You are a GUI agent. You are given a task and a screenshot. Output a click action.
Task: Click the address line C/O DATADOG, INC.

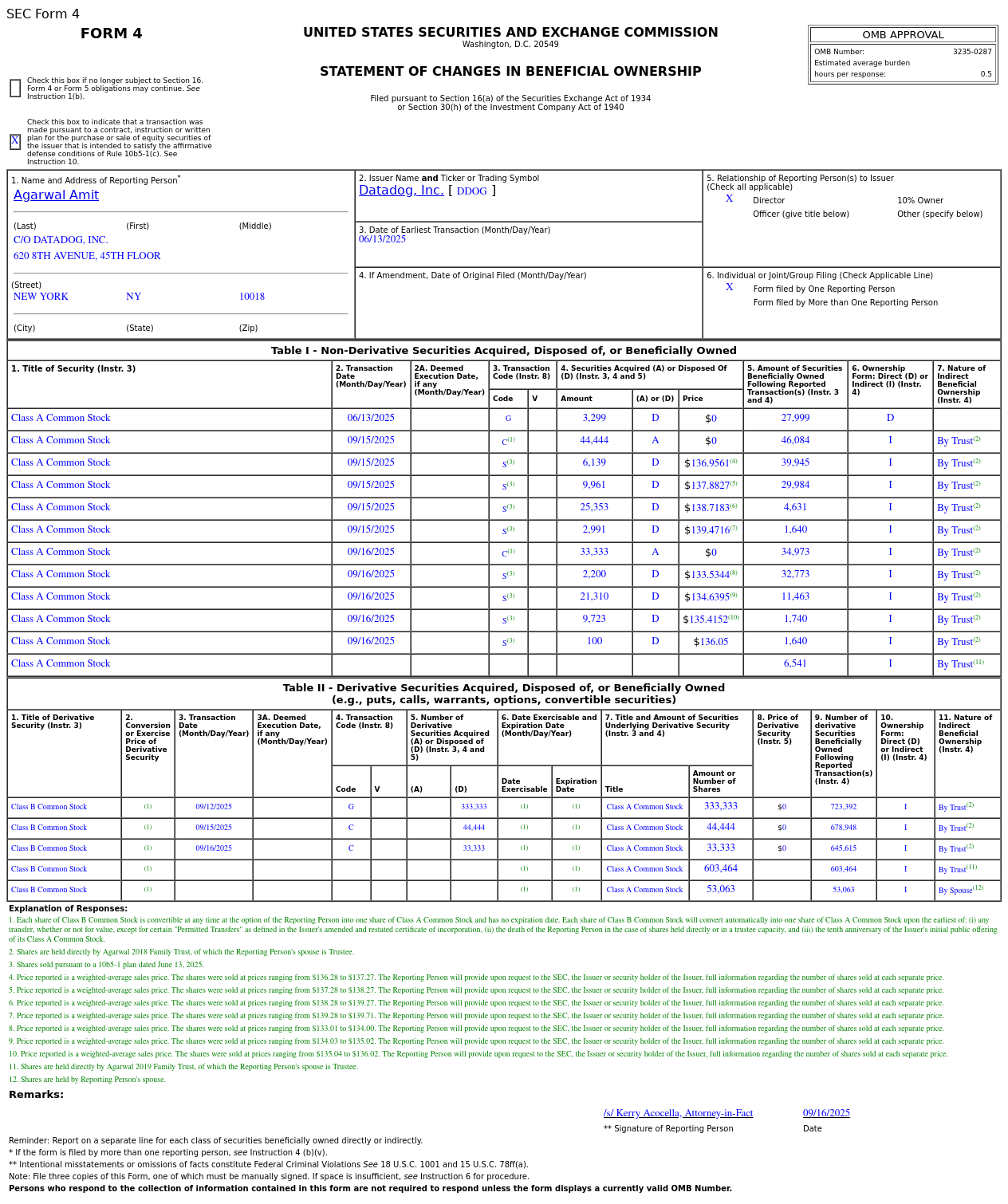pos(61,240)
